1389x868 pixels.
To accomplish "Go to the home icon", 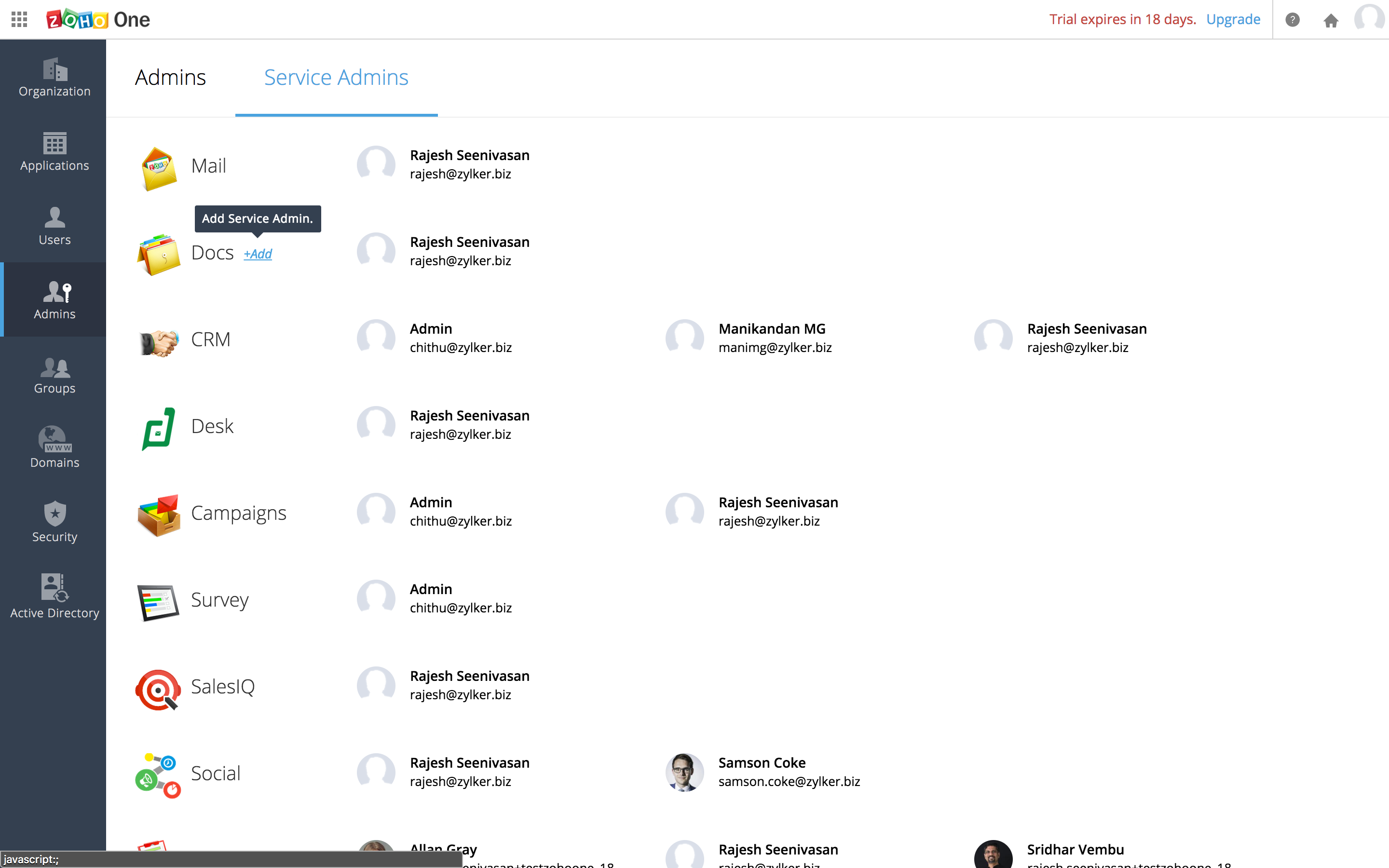I will click(1331, 21).
